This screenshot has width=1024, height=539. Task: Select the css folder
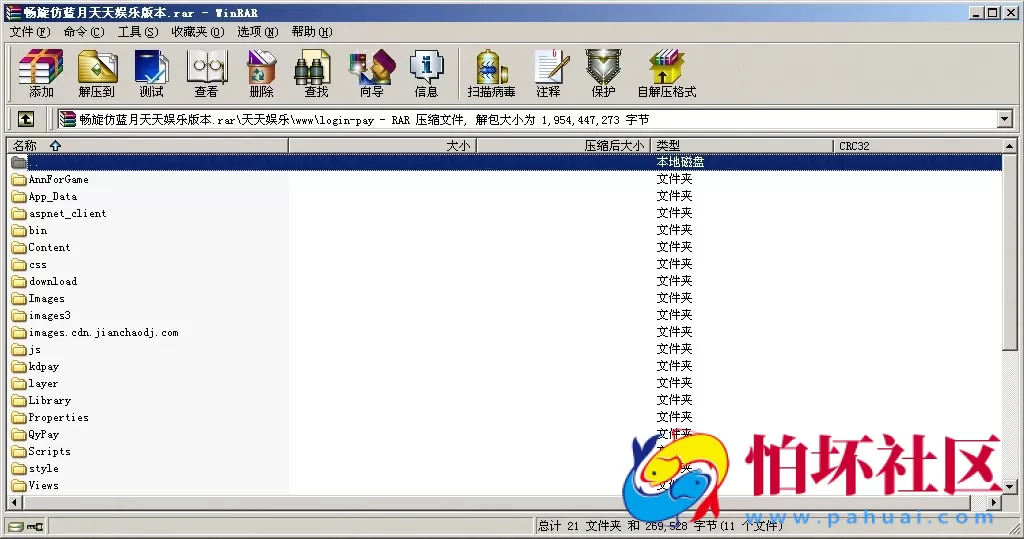[29, 264]
